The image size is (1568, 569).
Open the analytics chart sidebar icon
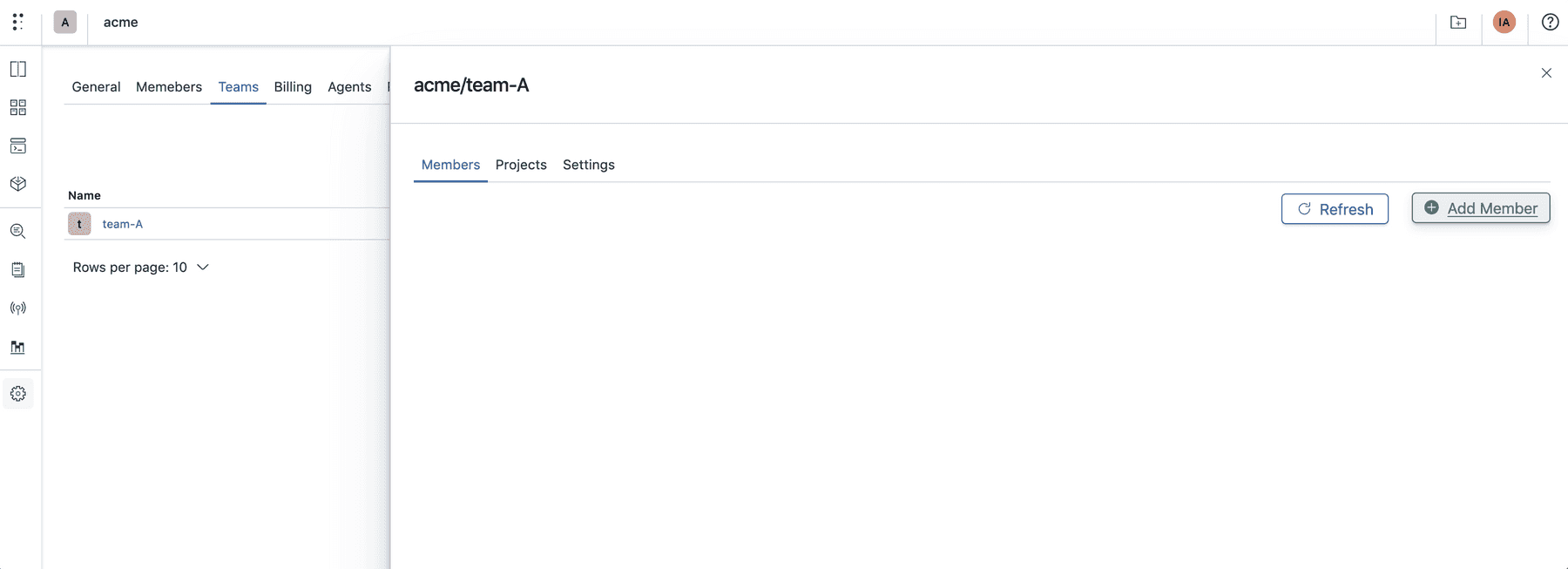click(x=17, y=347)
